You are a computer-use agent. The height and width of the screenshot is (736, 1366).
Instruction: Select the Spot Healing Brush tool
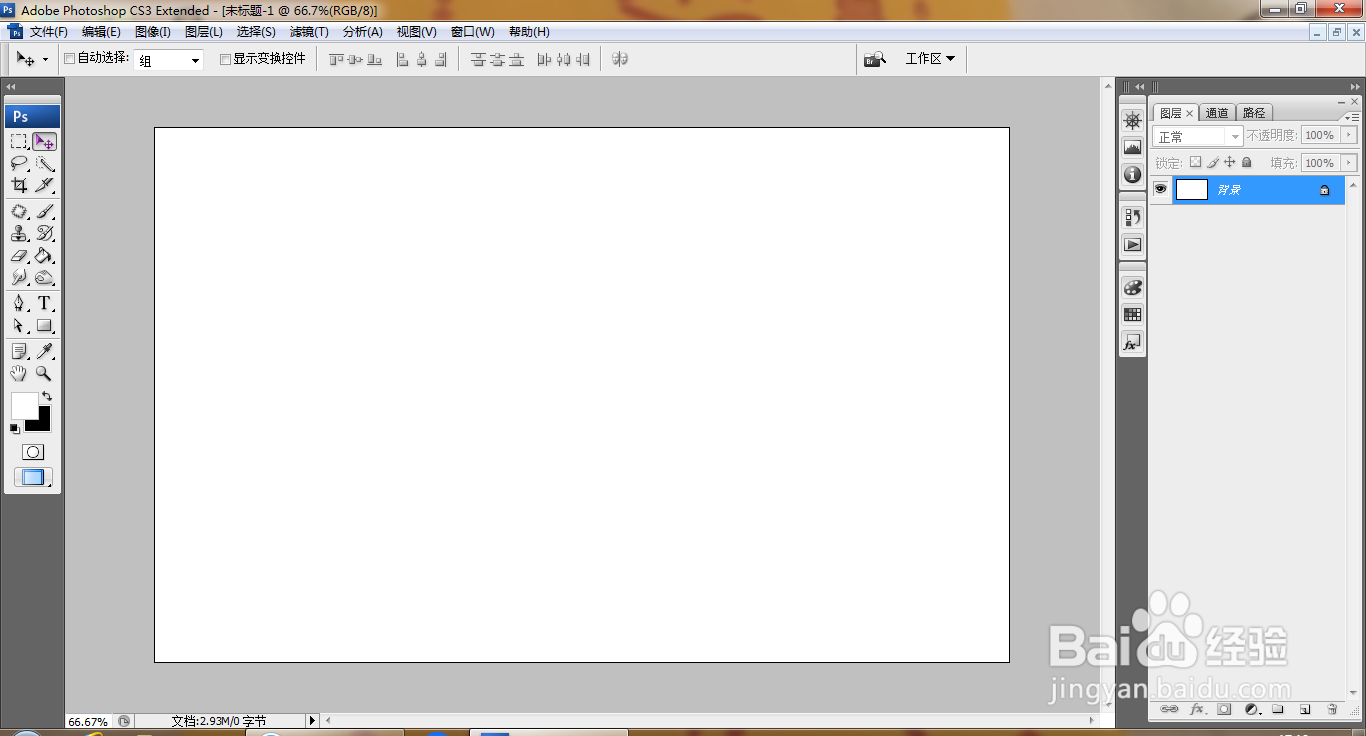tap(19, 212)
